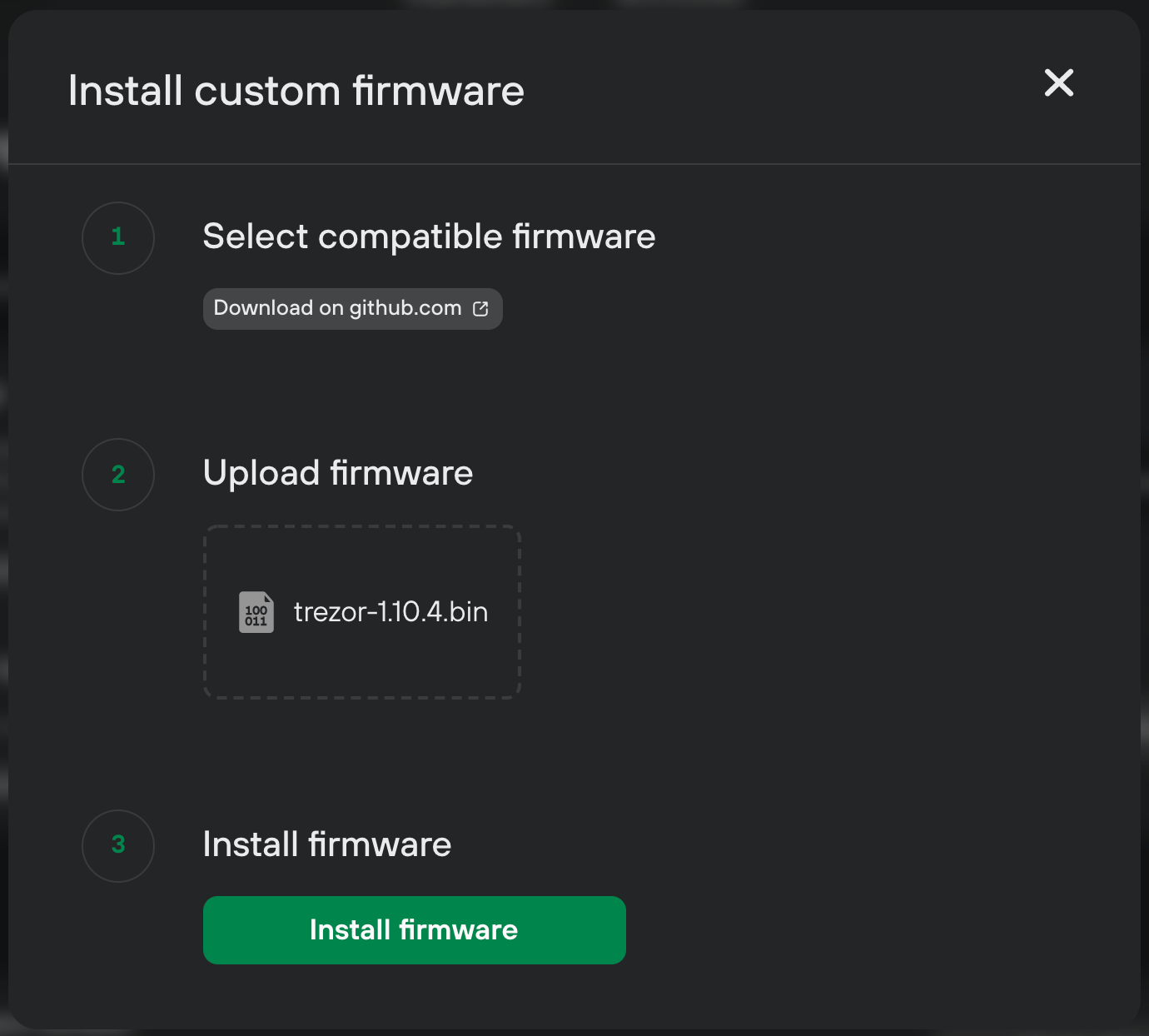Select the trezor-1.10.4.bin file name
Image resolution: width=1149 pixels, height=1036 pixels.
click(390, 612)
